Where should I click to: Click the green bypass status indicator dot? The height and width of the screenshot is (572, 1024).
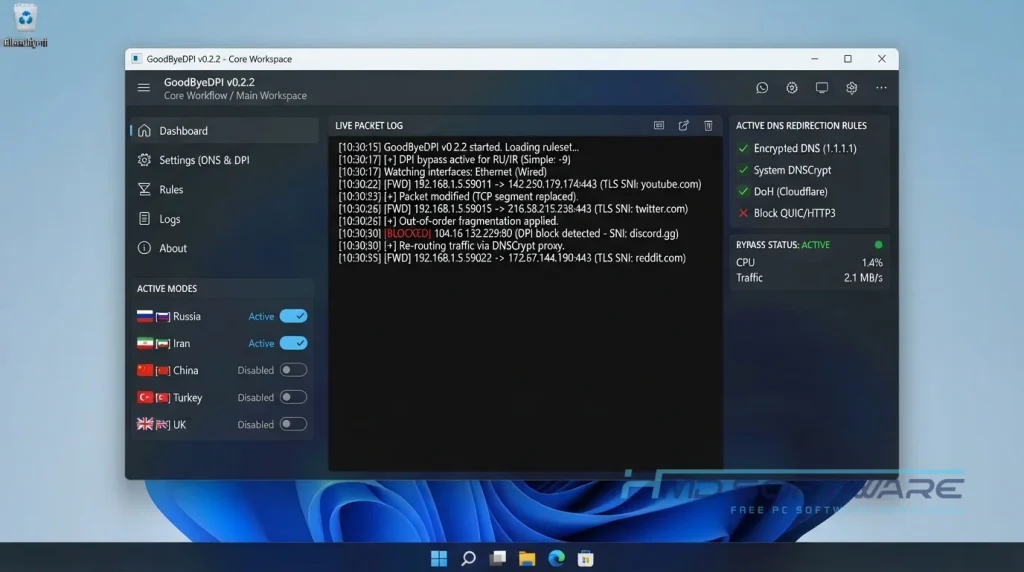(878, 245)
